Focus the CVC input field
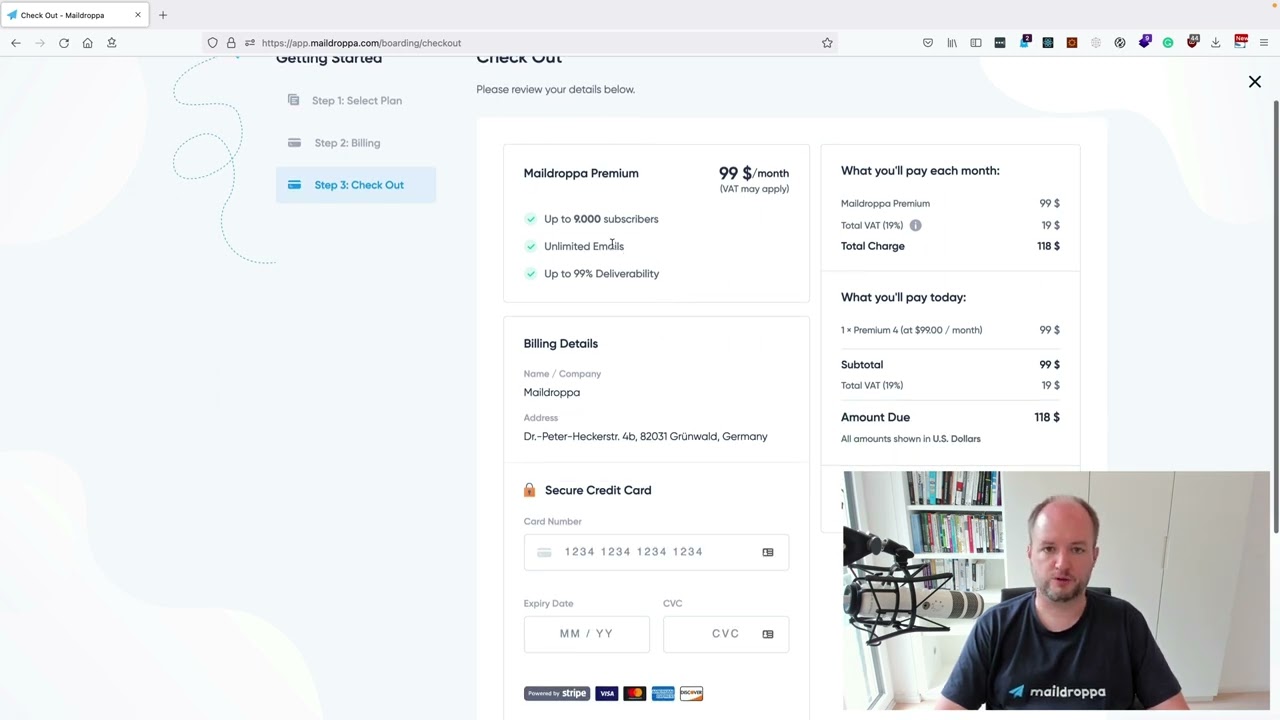Screen dimensions: 1280x720 click(x=726, y=634)
